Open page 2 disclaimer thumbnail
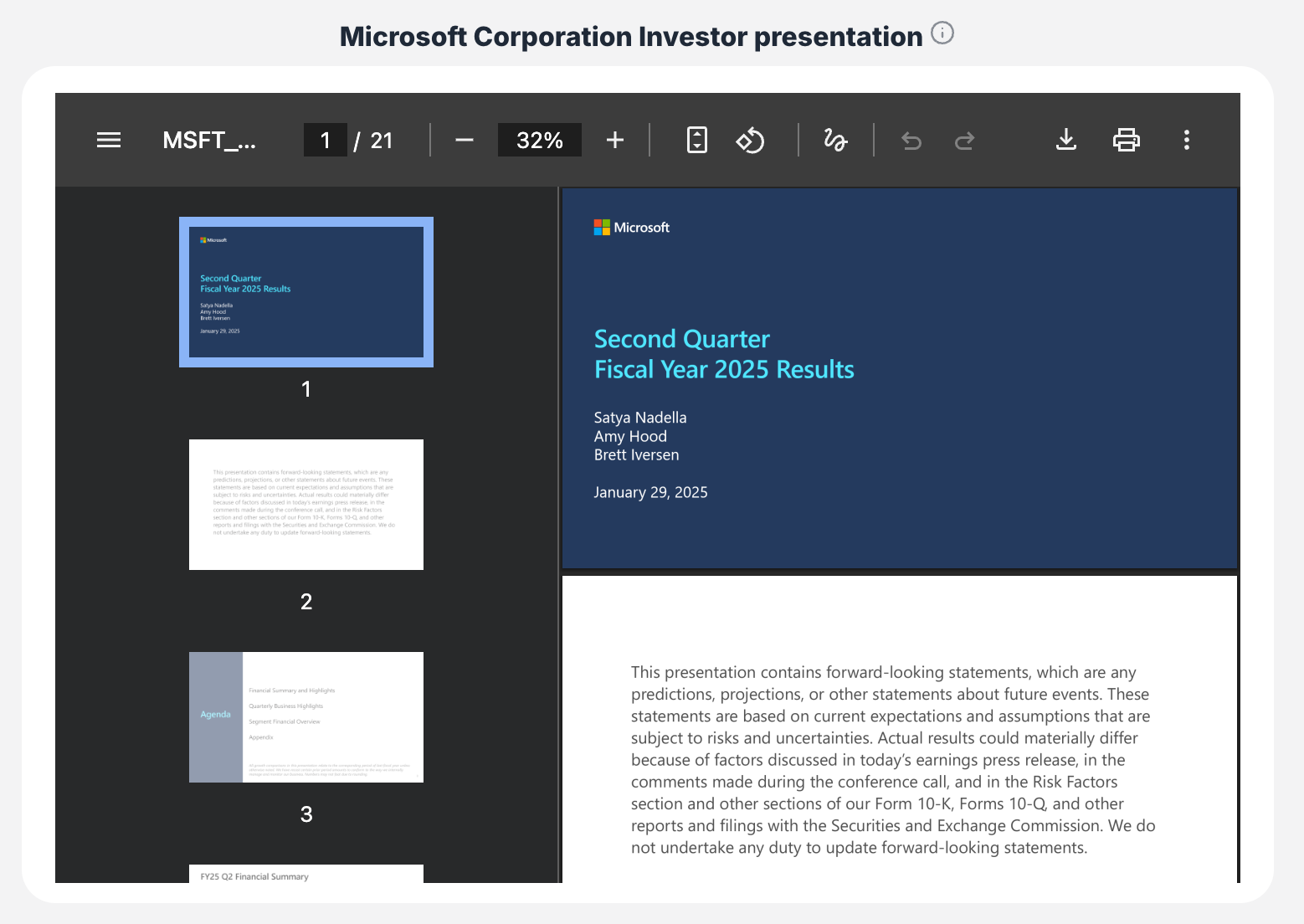The height and width of the screenshot is (924, 1304). 306,505
